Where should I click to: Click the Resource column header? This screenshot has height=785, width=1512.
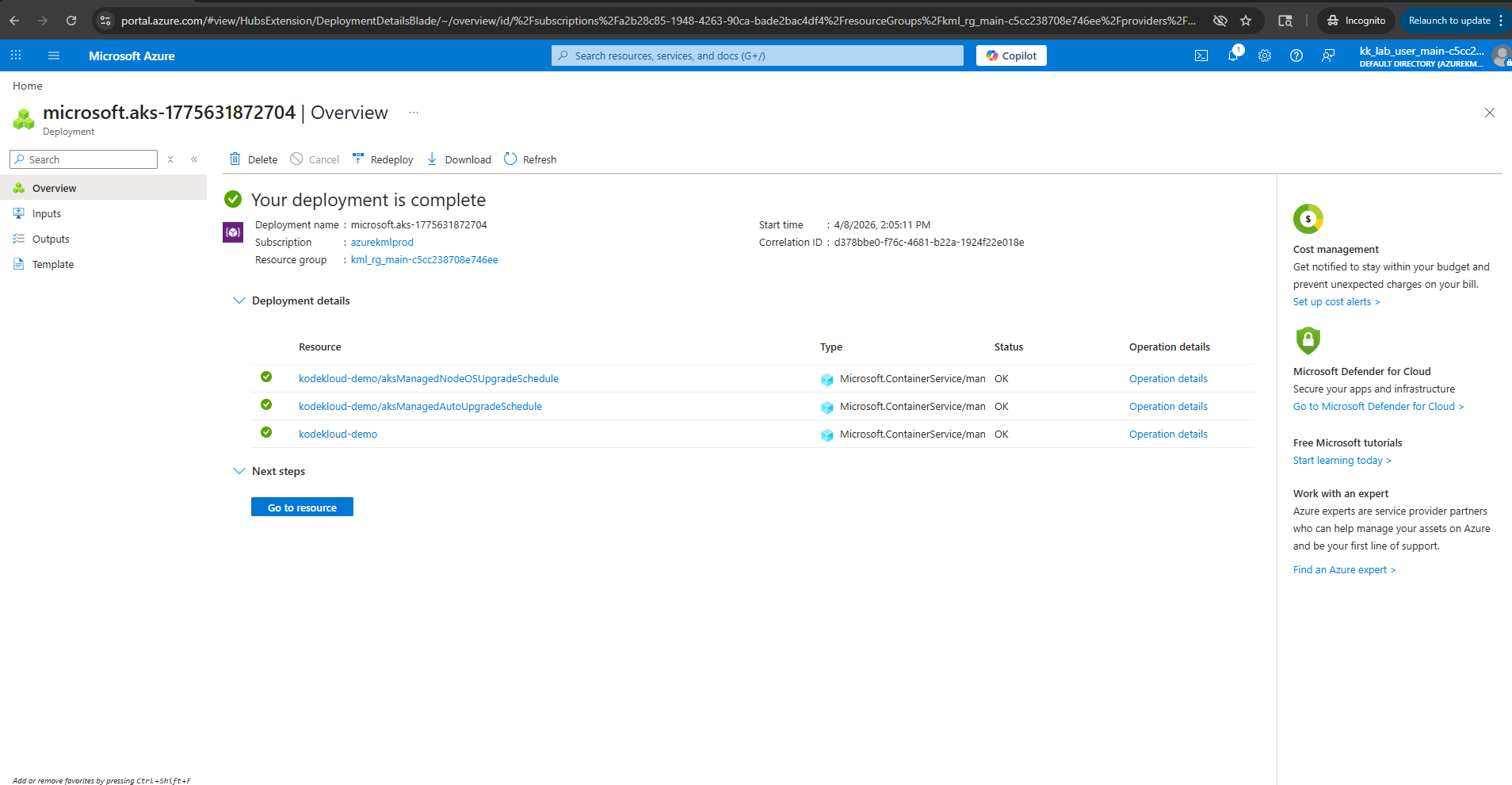[319, 347]
